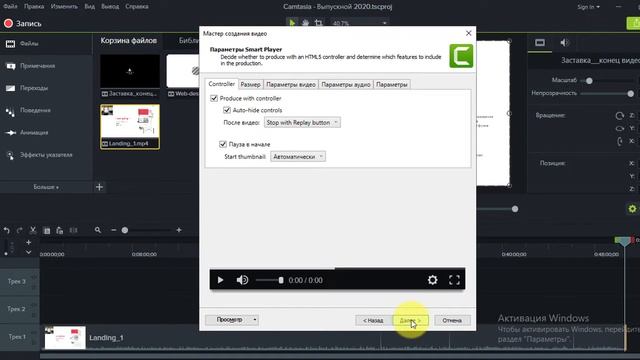Open the Вид menu
The width and height of the screenshot is (640, 360).
pyautogui.click(x=90, y=7)
